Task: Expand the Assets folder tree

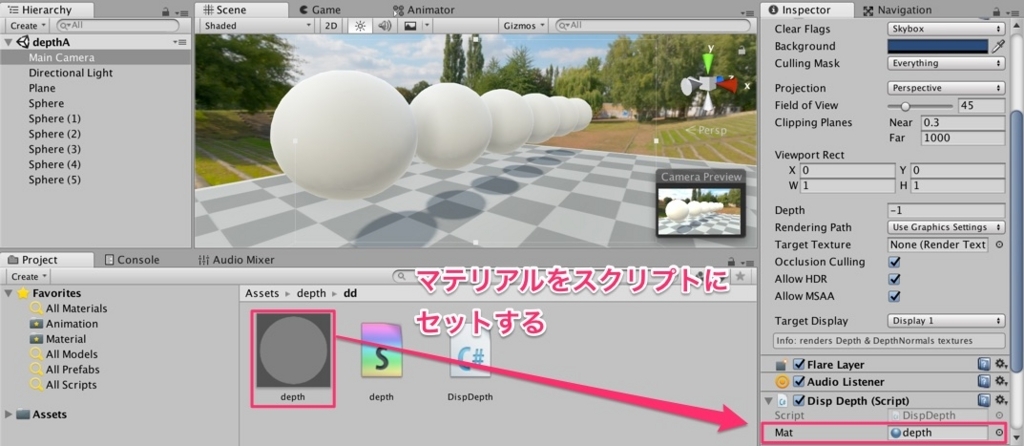Action: [8, 415]
